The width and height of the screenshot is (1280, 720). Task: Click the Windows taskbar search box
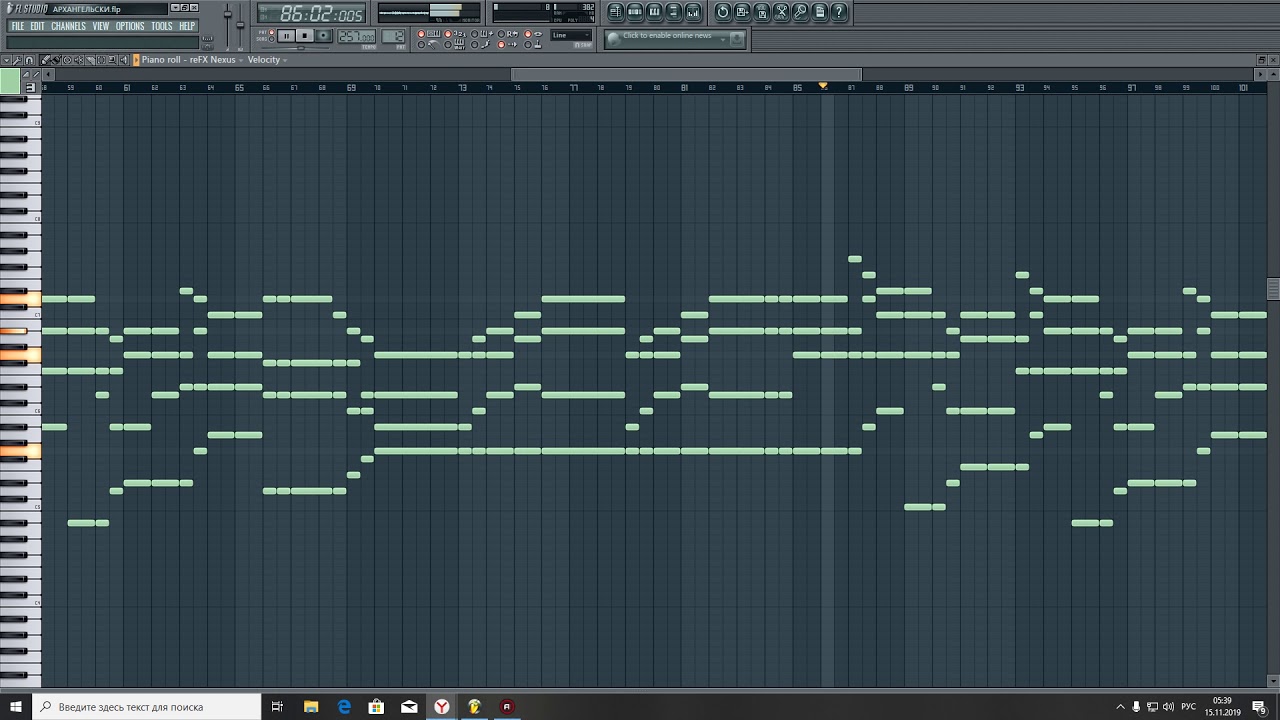pyautogui.click(x=147, y=706)
